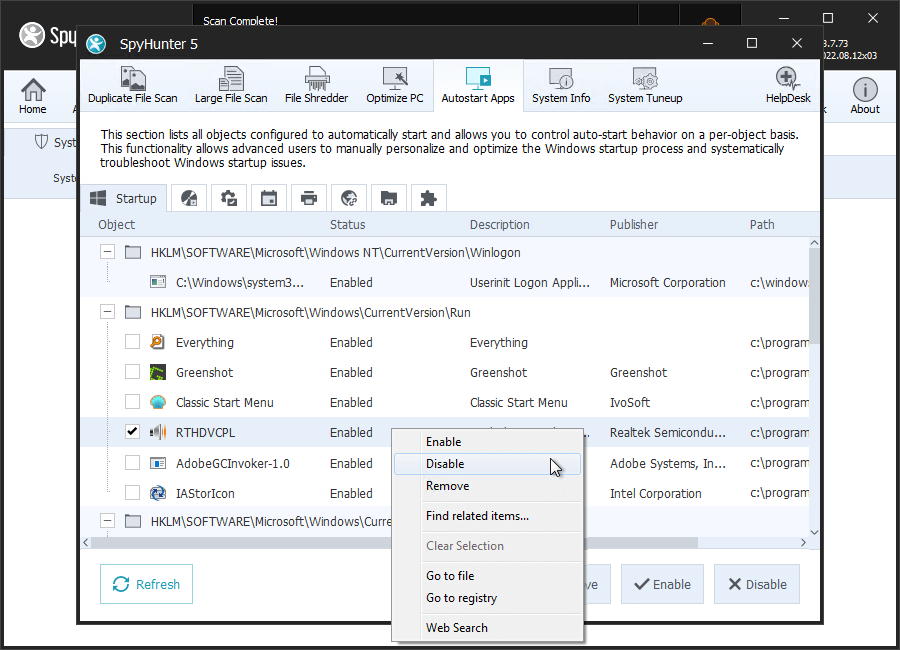Open the System Tuneup section
Screen dimensions: 900x650
point(645,86)
